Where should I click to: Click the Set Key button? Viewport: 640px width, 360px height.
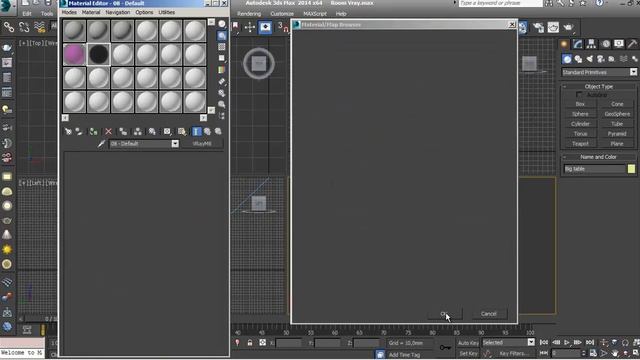click(x=468, y=353)
